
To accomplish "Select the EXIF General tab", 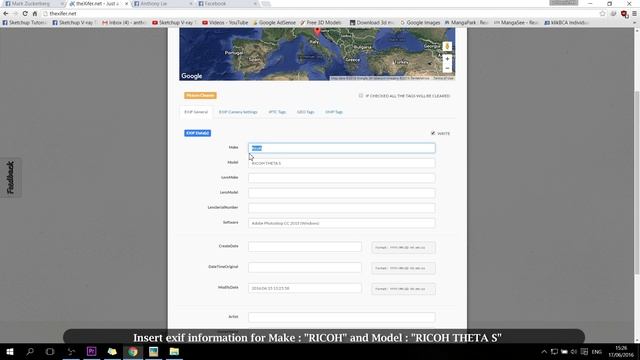I will pos(196,112).
